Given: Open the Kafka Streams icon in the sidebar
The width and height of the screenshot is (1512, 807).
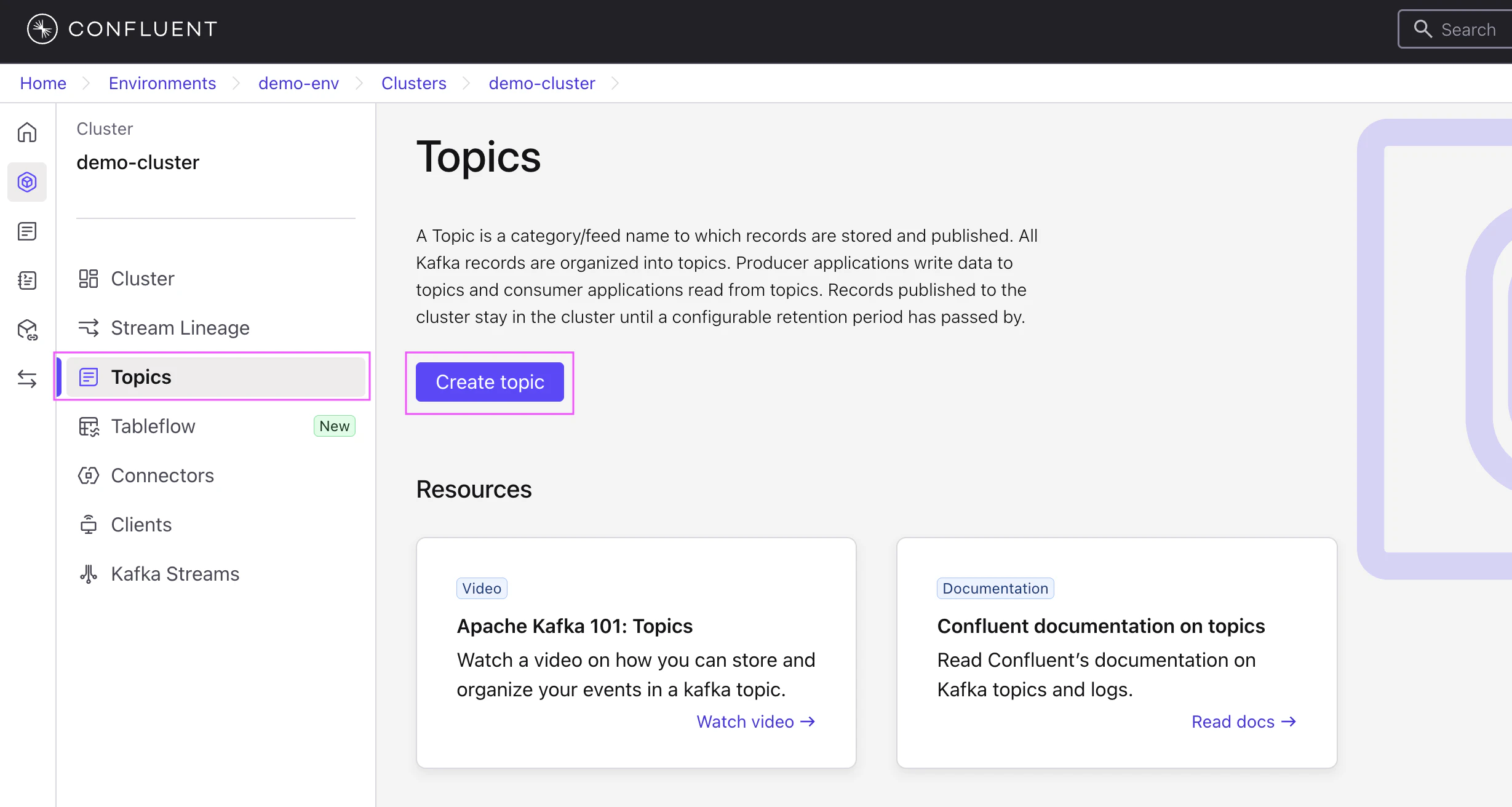Looking at the screenshot, I should 89,574.
